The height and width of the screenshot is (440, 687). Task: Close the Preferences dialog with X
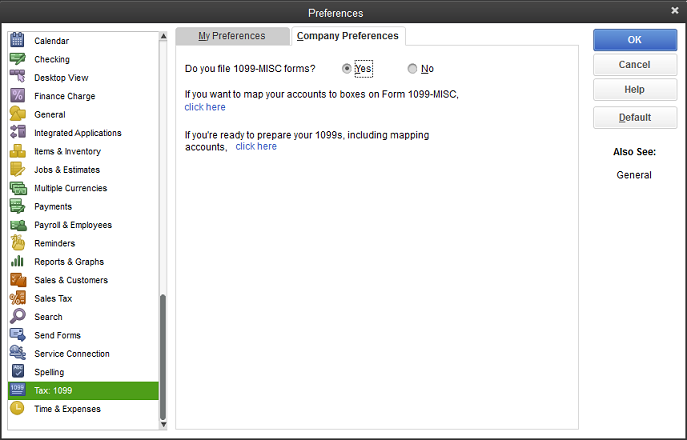675,11
